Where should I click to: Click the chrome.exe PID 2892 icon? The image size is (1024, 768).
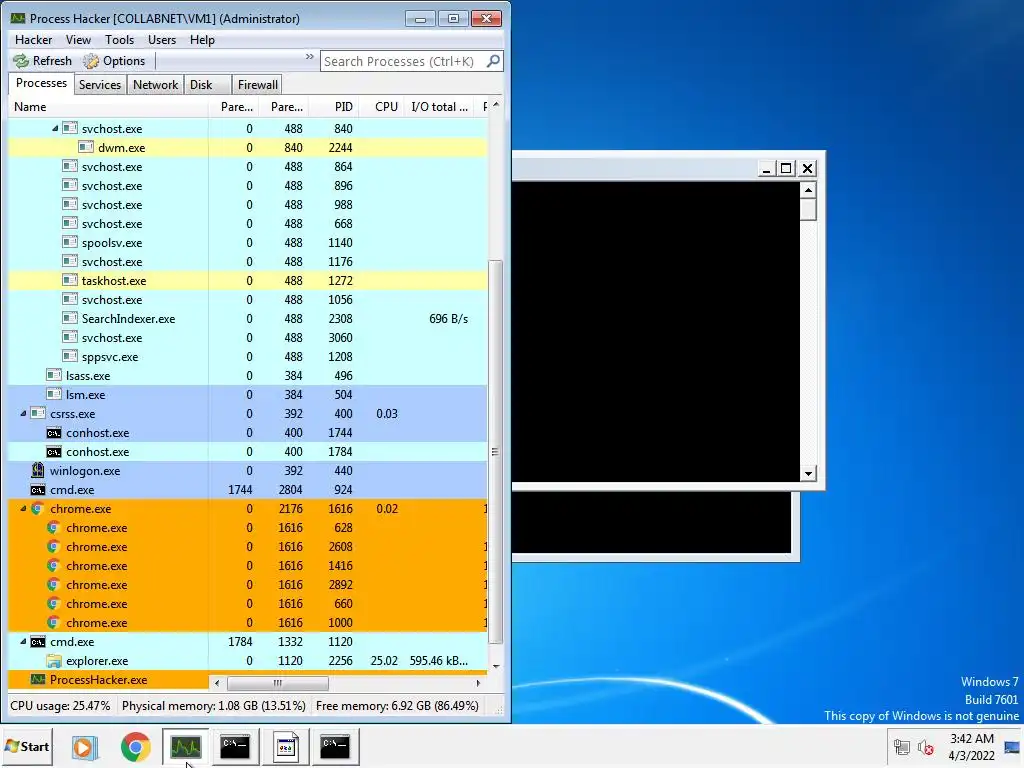point(54,584)
